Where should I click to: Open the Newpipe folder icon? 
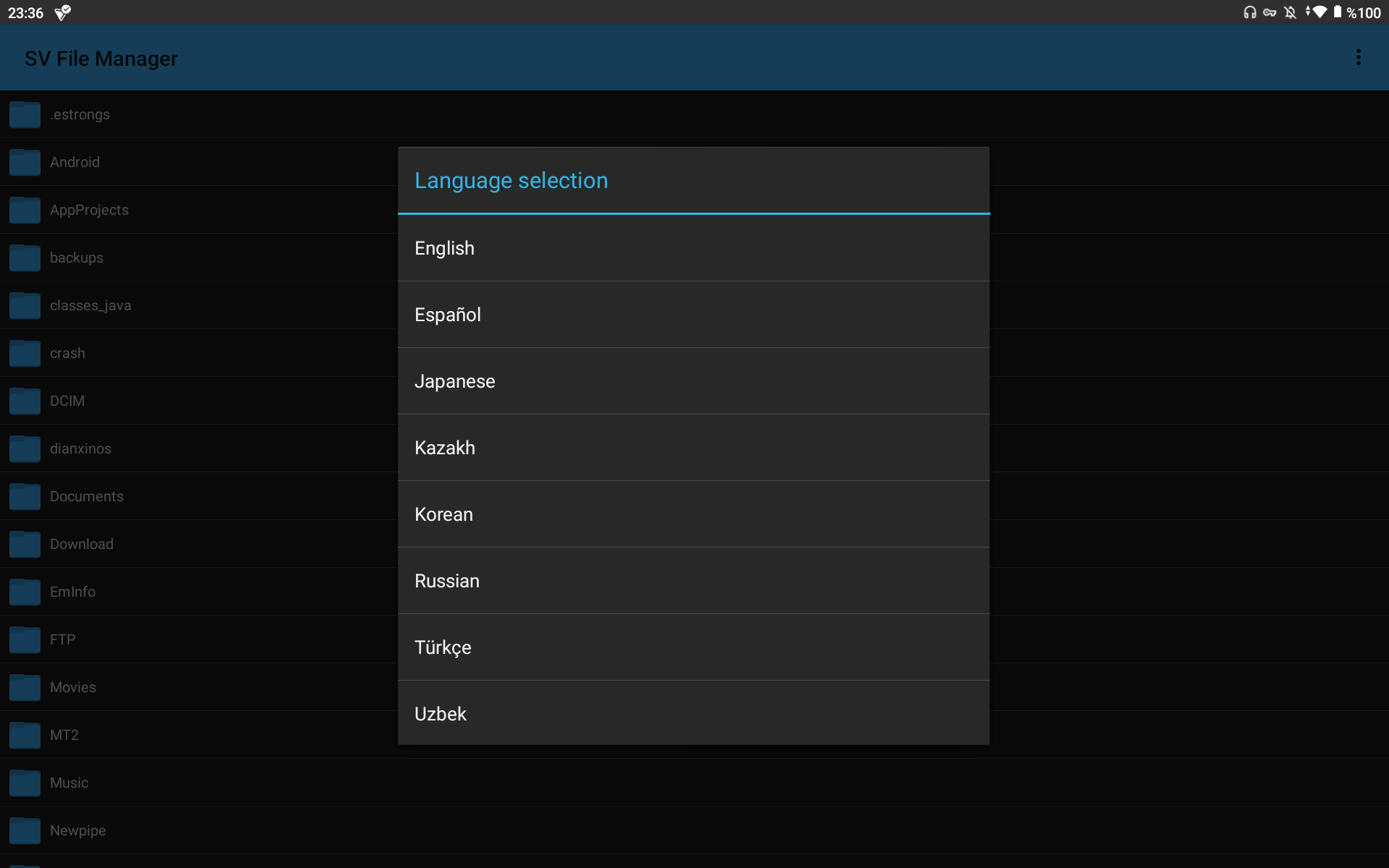24,830
